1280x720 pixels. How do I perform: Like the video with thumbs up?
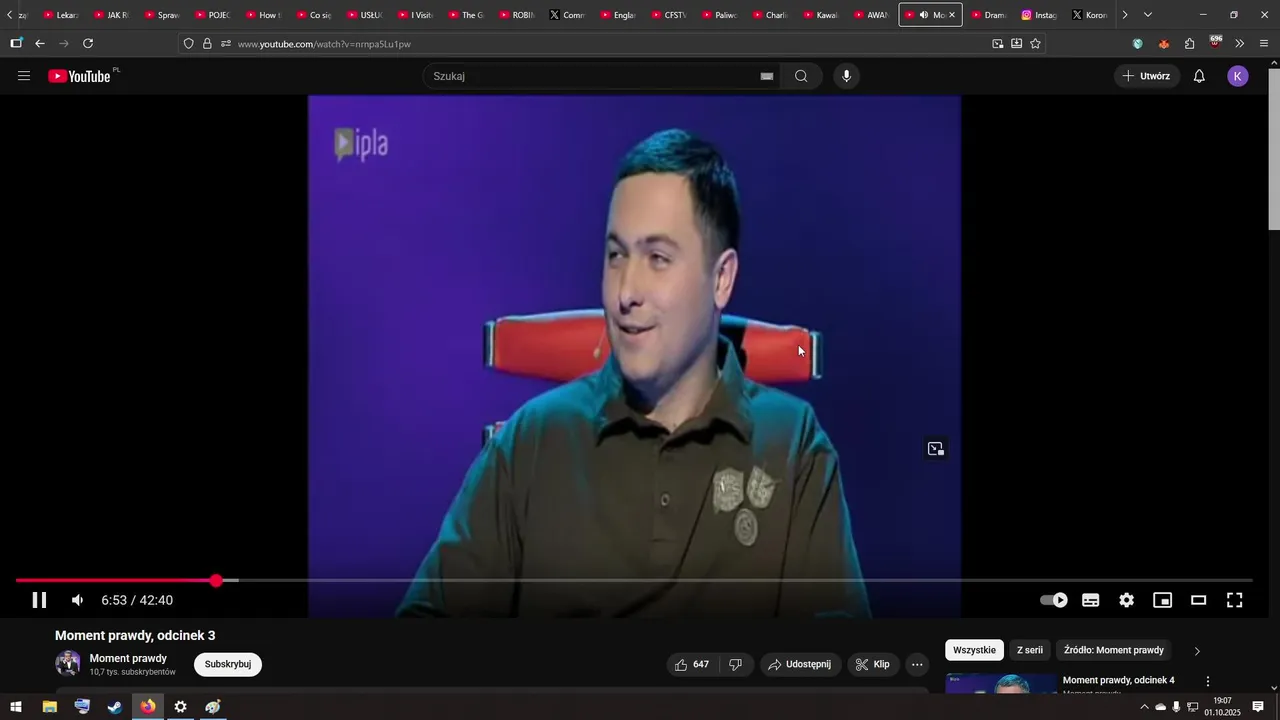point(692,664)
